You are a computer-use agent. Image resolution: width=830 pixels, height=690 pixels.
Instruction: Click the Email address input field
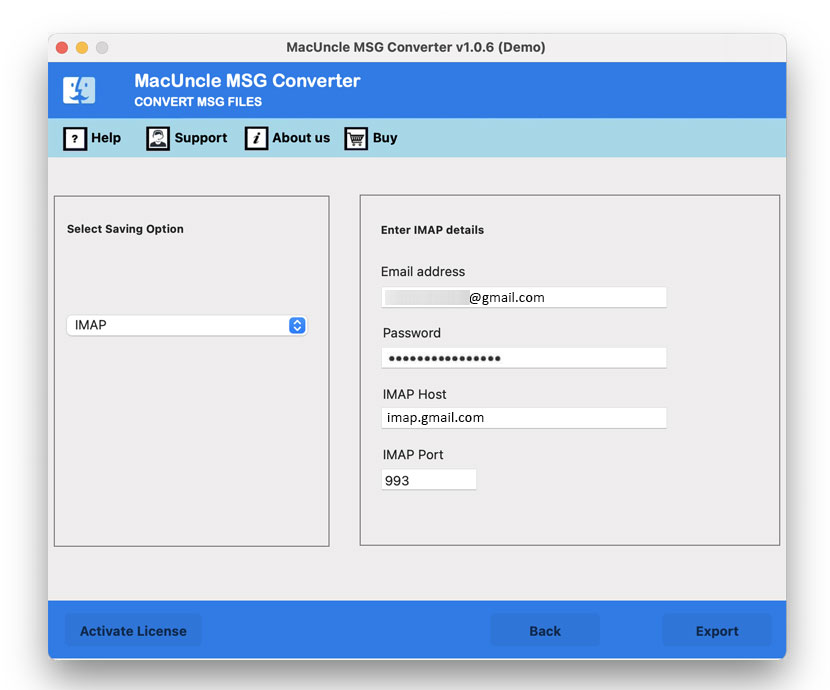point(523,296)
